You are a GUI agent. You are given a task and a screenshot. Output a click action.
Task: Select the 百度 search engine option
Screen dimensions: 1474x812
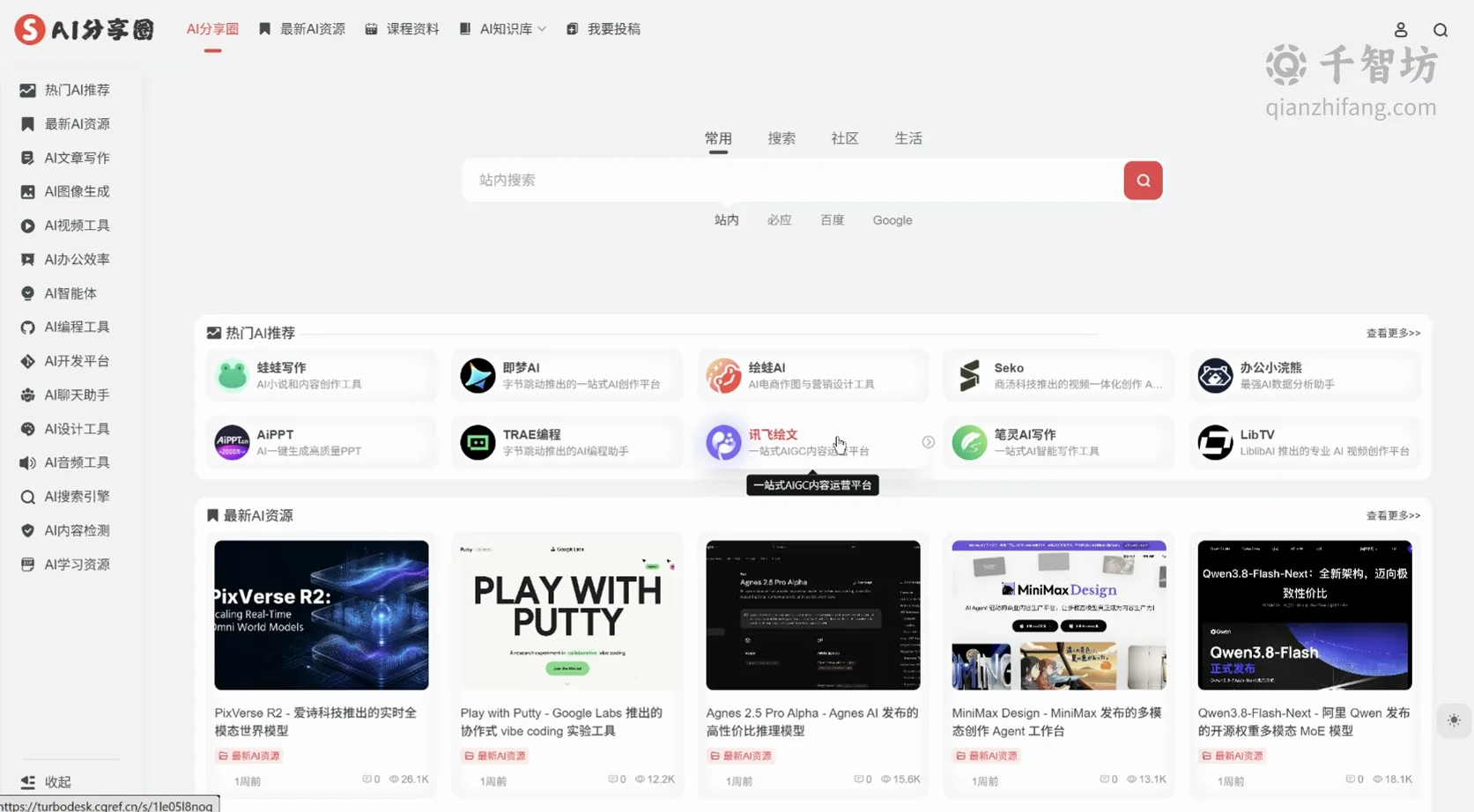pyautogui.click(x=832, y=220)
